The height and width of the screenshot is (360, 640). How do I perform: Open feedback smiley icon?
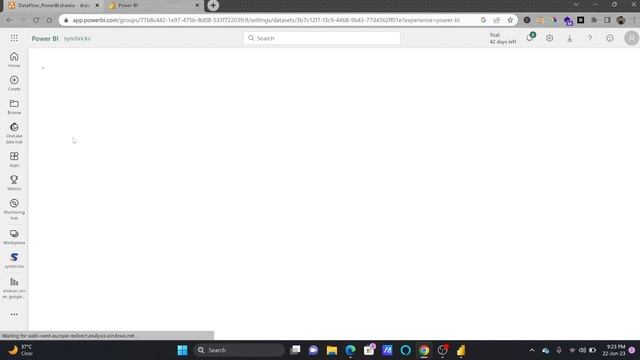pos(610,38)
